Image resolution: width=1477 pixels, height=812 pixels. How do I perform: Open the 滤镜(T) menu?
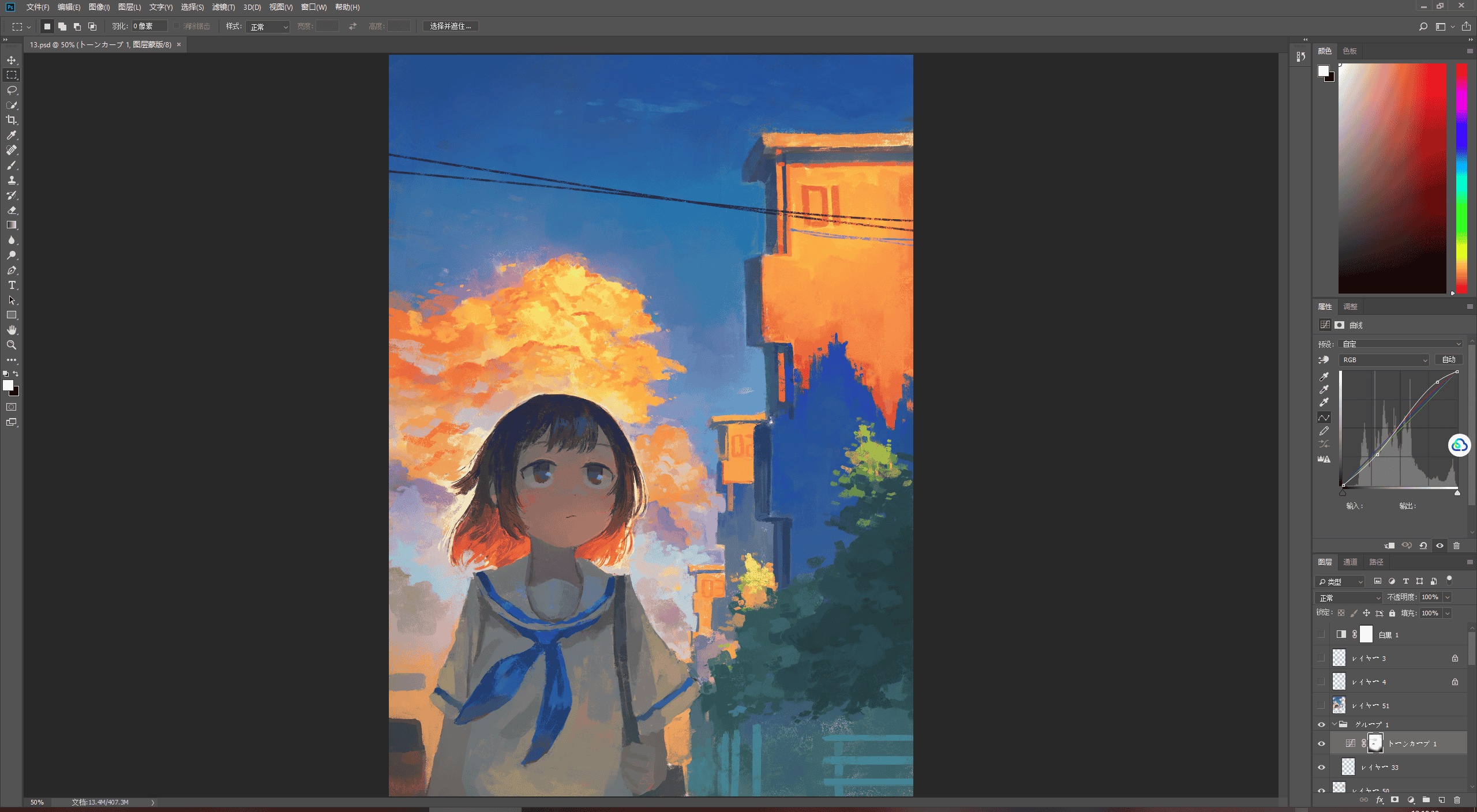tap(223, 7)
